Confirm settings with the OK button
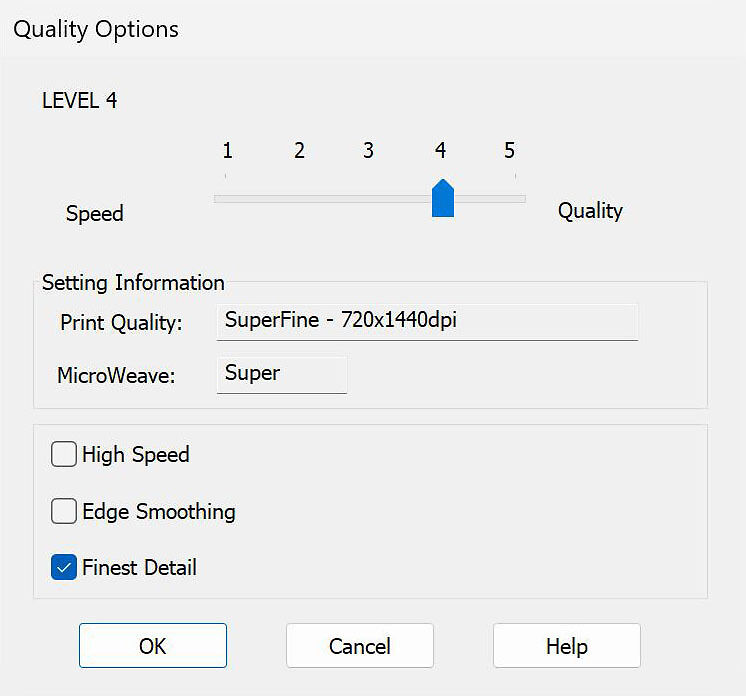 (x=153, y=646)
